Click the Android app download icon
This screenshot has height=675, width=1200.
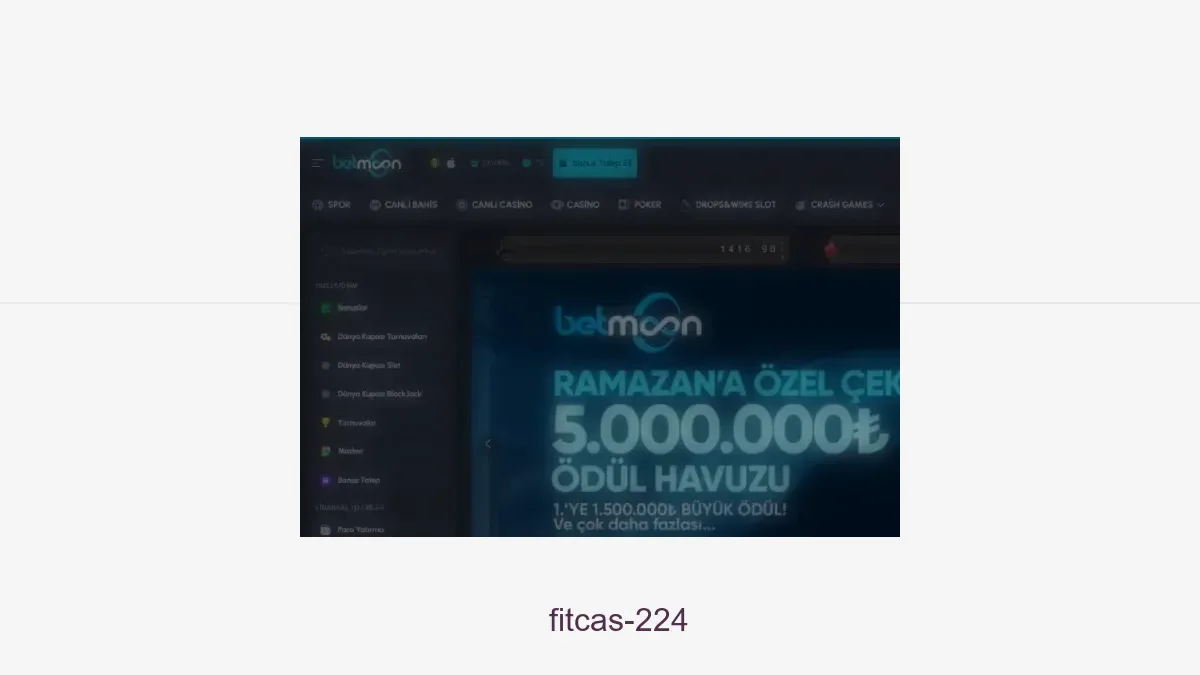pyautogui.click(x=435, y=163)
